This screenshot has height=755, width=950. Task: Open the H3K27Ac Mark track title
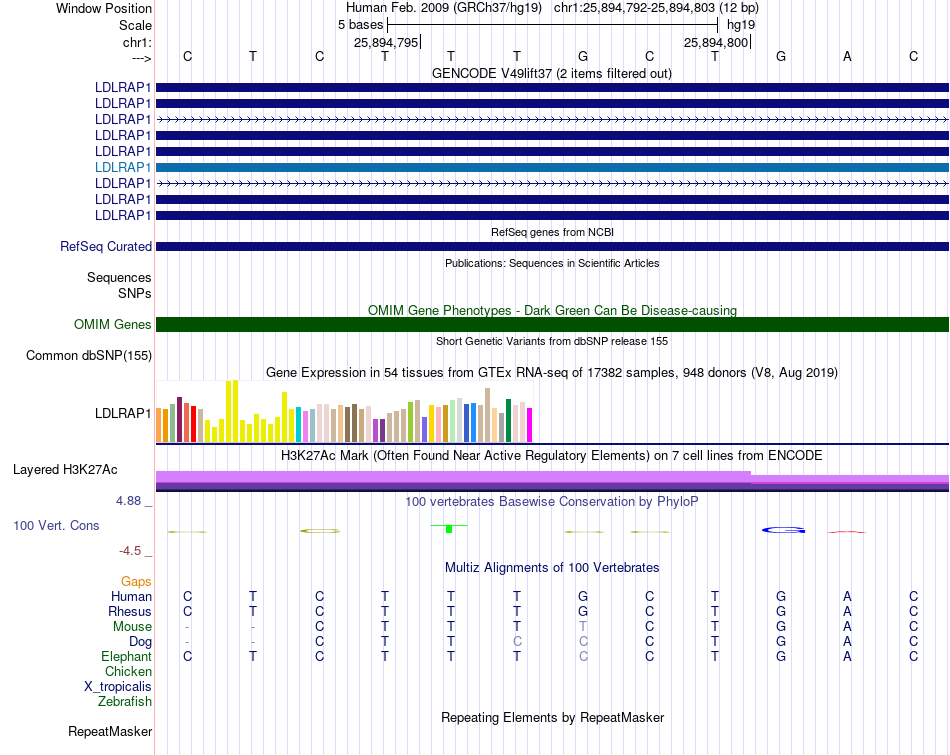(552, 456)
